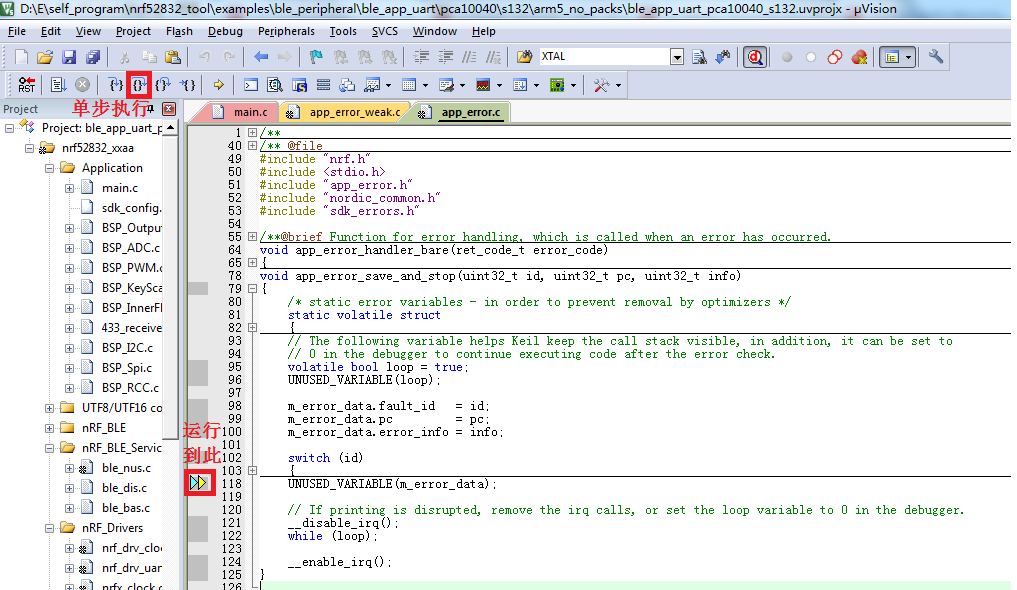Viewport: 1017px width, 590px height.
Task: Open the Debug menu
Action: click(225, 31)
